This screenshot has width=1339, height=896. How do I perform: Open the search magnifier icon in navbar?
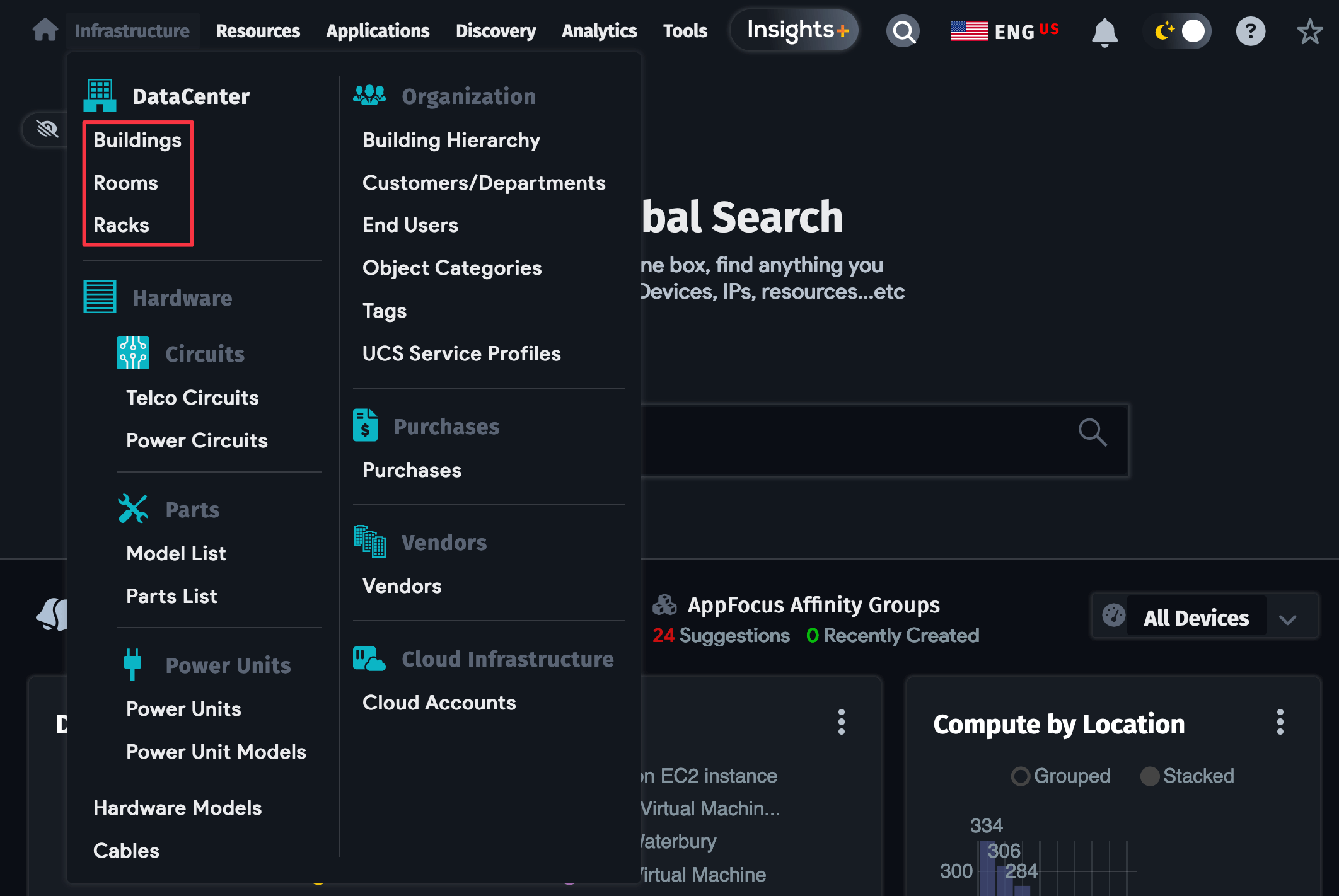903,31
